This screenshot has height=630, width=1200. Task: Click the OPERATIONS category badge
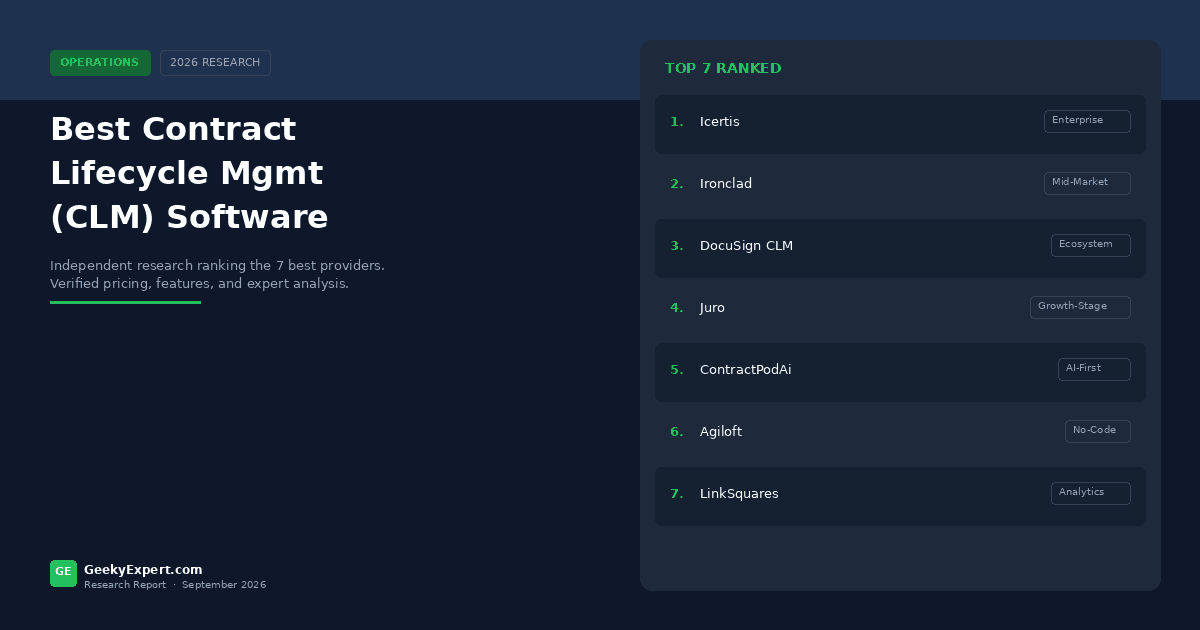coord(100,63)
